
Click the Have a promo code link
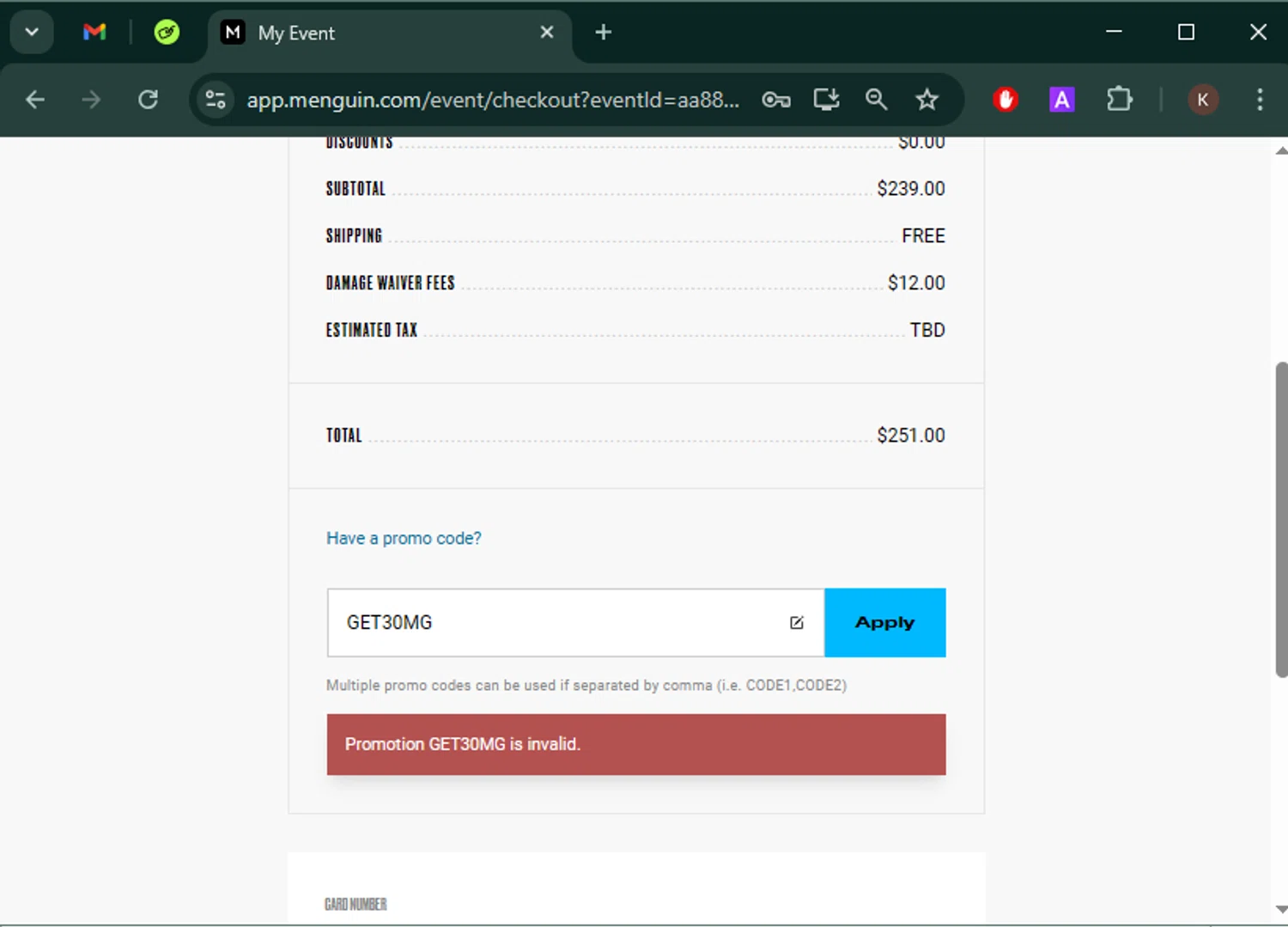tap(404, 538)
